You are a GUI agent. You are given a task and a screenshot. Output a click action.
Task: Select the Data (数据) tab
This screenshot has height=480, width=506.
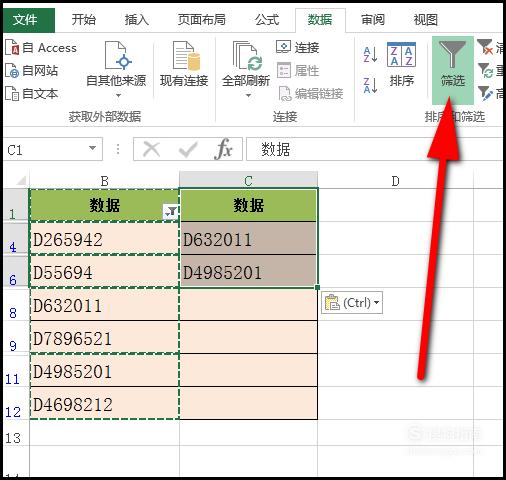pos(320,20)
